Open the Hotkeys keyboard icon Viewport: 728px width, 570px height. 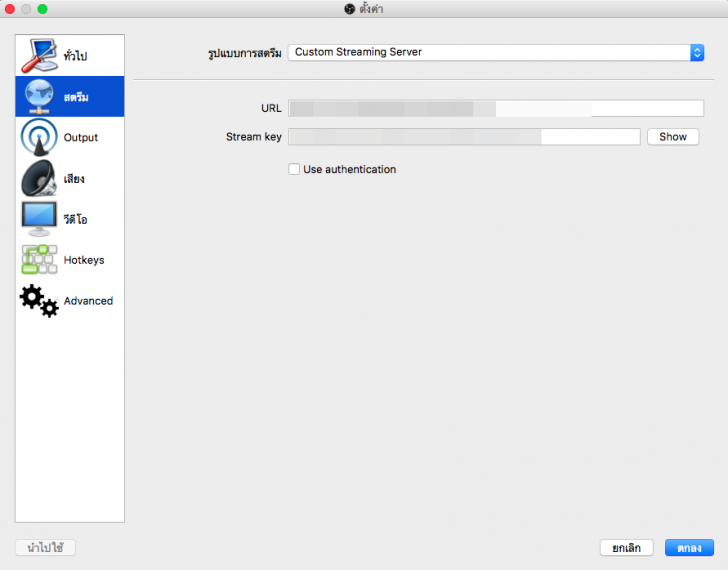click(x=39, y=259)
